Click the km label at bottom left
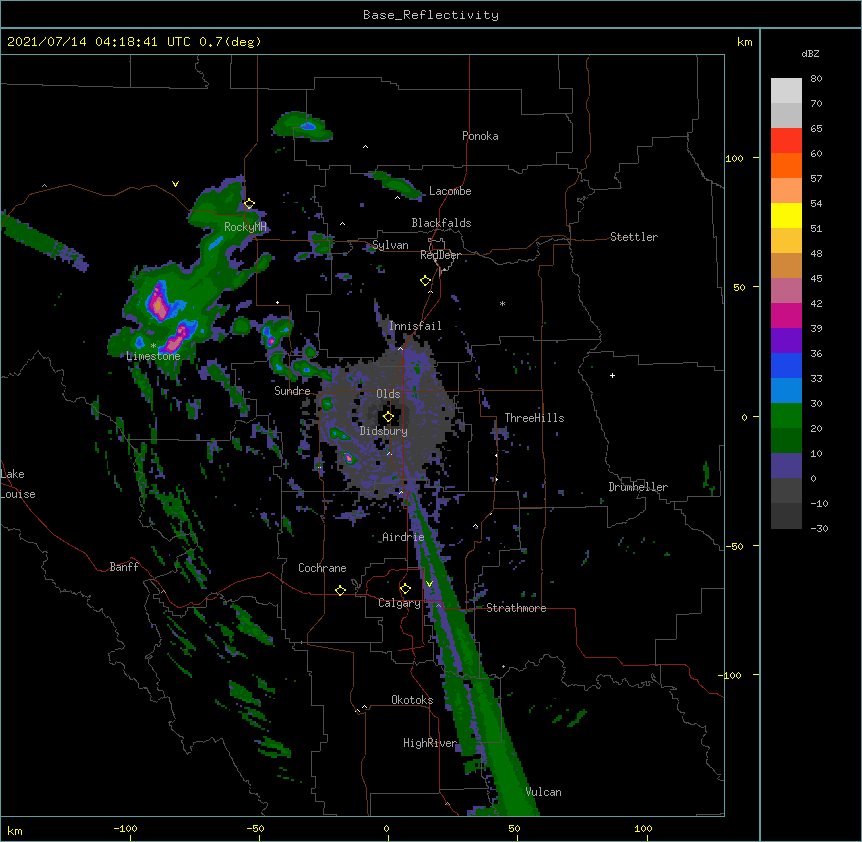The width and height of the screenshot is (862, 842). click(15, 831)
